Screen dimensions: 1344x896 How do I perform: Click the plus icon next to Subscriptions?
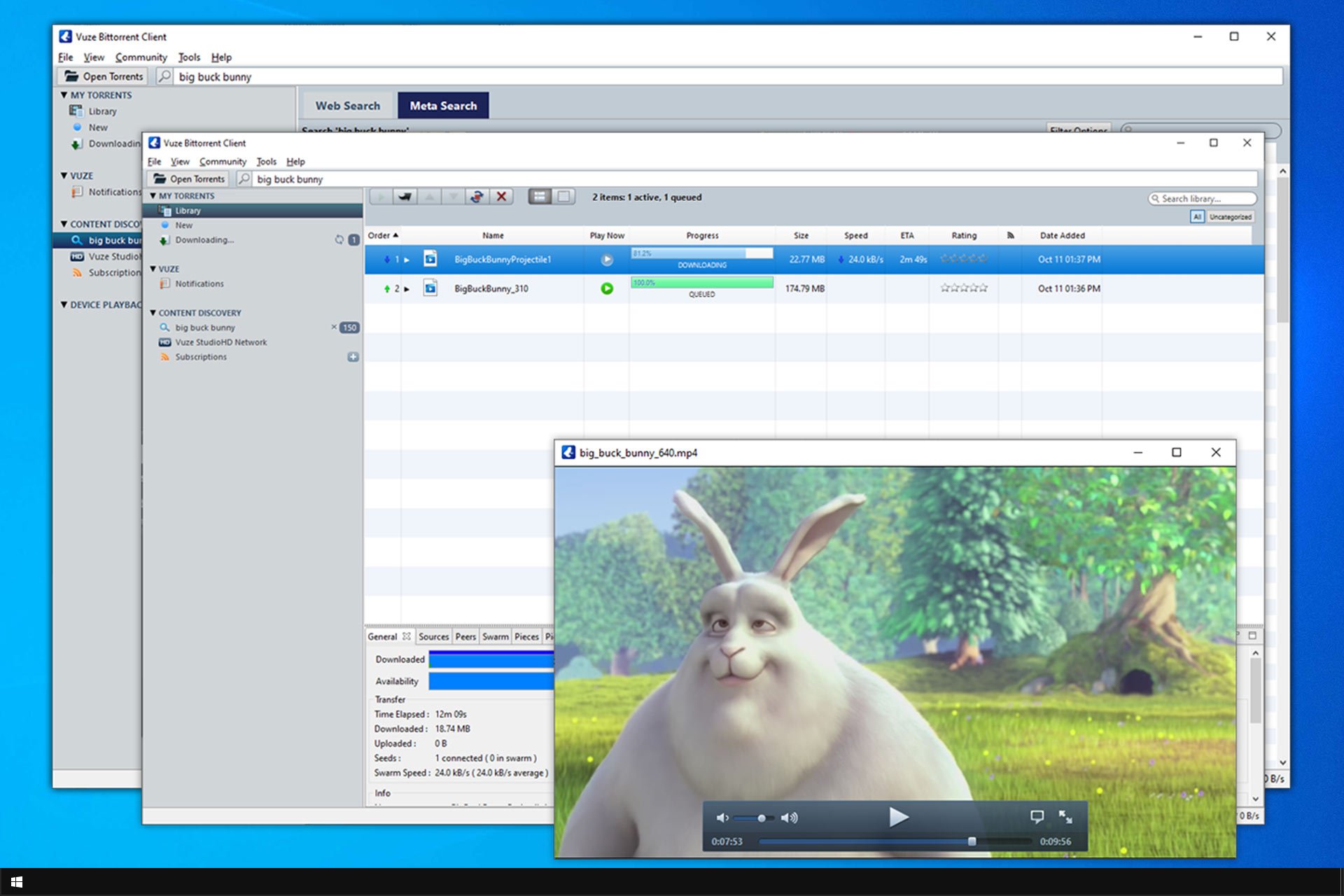[x=353, y=357]
